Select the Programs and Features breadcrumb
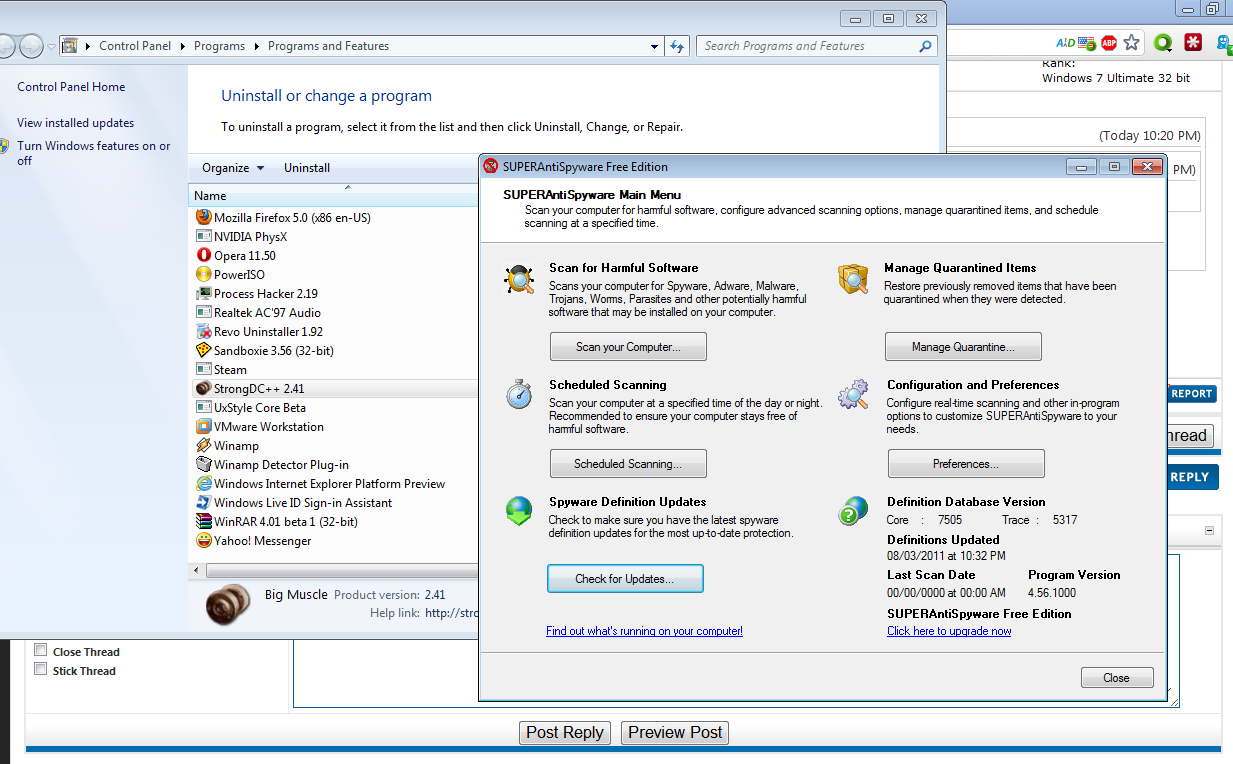The image size is (1233, 764). [x=328, y=46]
